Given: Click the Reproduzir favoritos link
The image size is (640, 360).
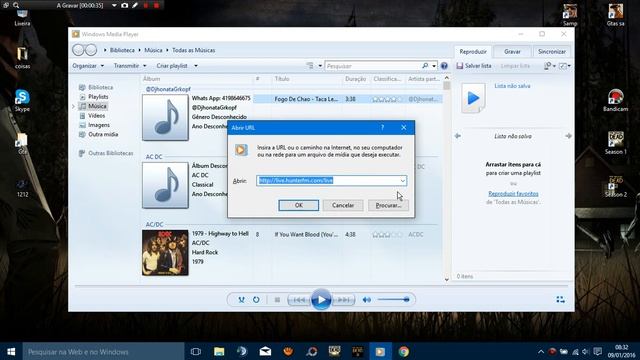Looking at the screenshot, I should [x=513, y=193].
